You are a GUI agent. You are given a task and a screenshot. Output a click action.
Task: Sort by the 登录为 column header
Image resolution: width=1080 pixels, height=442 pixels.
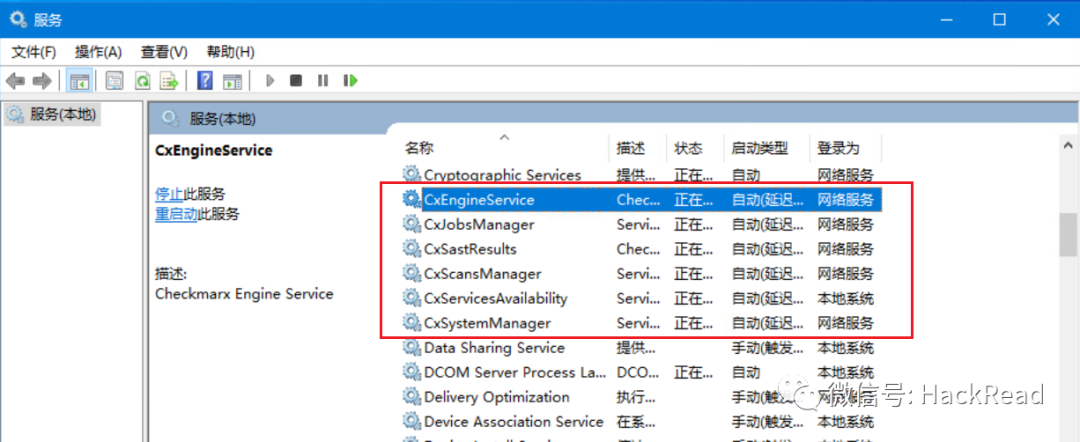[838, 148]
